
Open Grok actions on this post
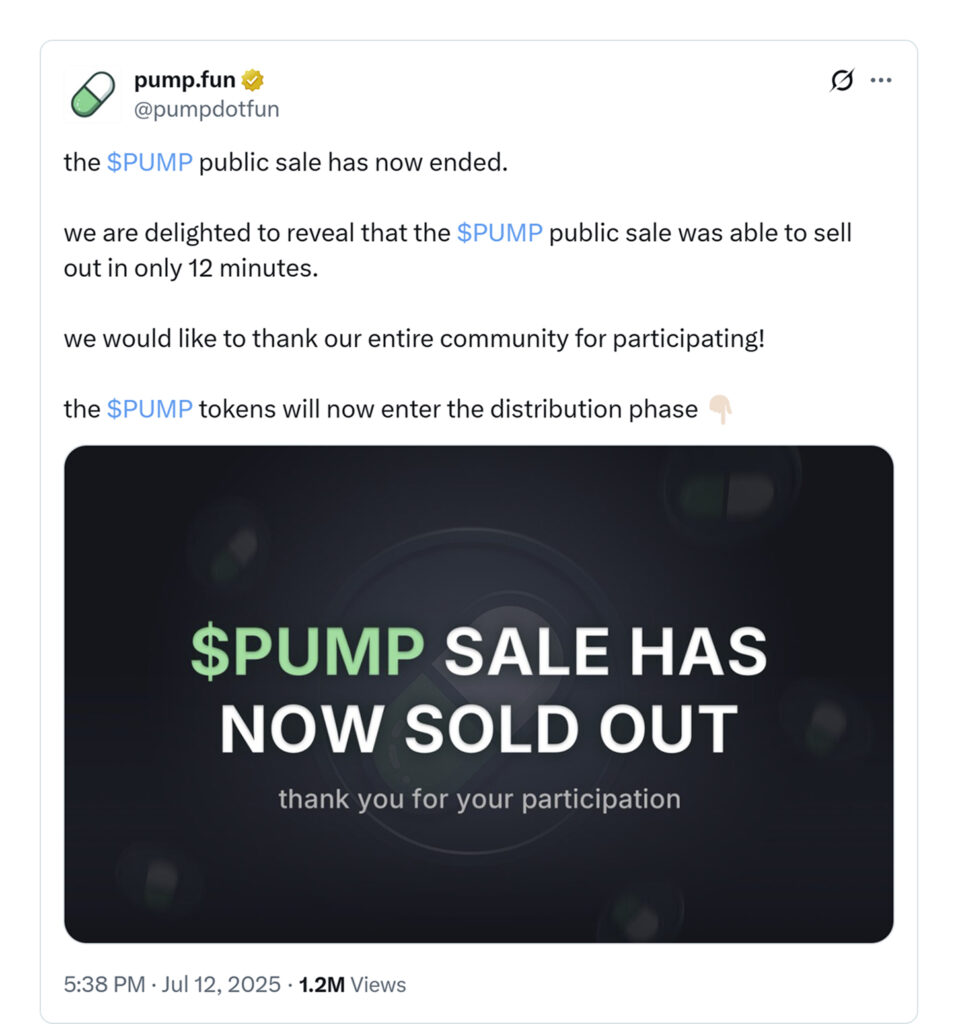843,79
